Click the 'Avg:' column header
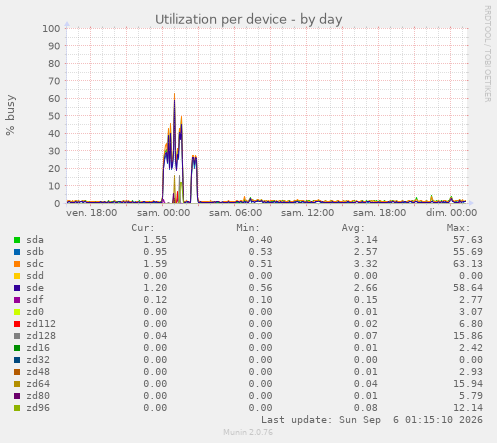Image resolution: width=497 pixels, height=443 pixels. [353, 228]
